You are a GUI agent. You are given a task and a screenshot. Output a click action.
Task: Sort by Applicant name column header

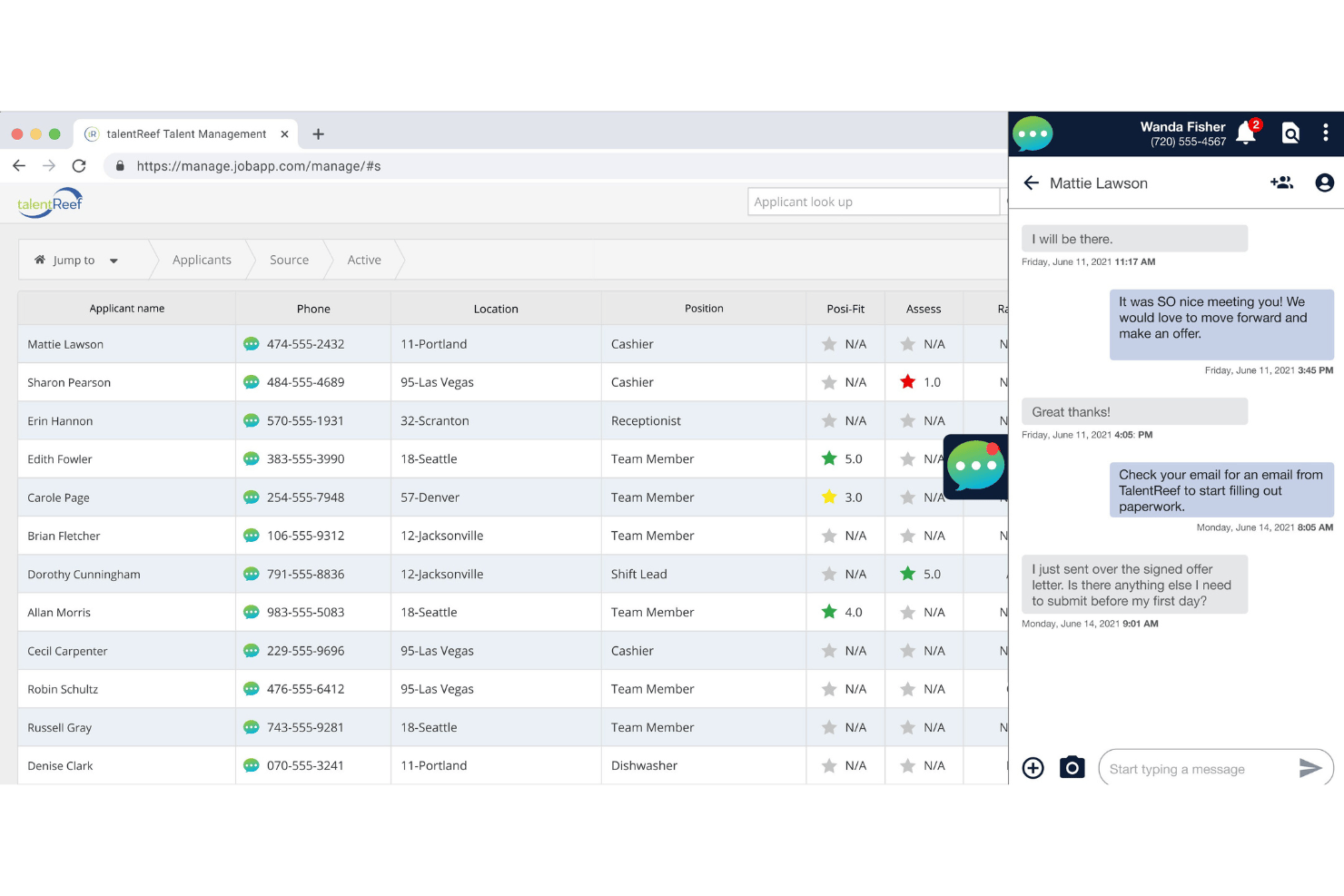(x=127, y=309)
